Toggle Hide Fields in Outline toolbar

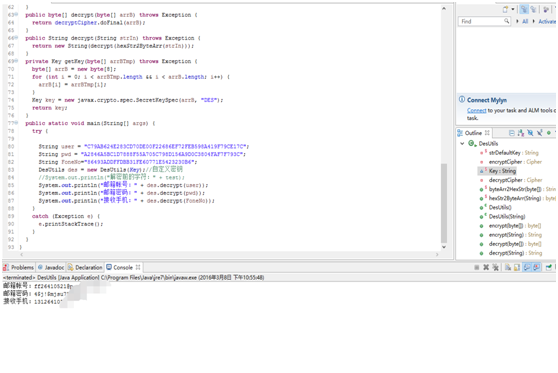click(530, 133)
